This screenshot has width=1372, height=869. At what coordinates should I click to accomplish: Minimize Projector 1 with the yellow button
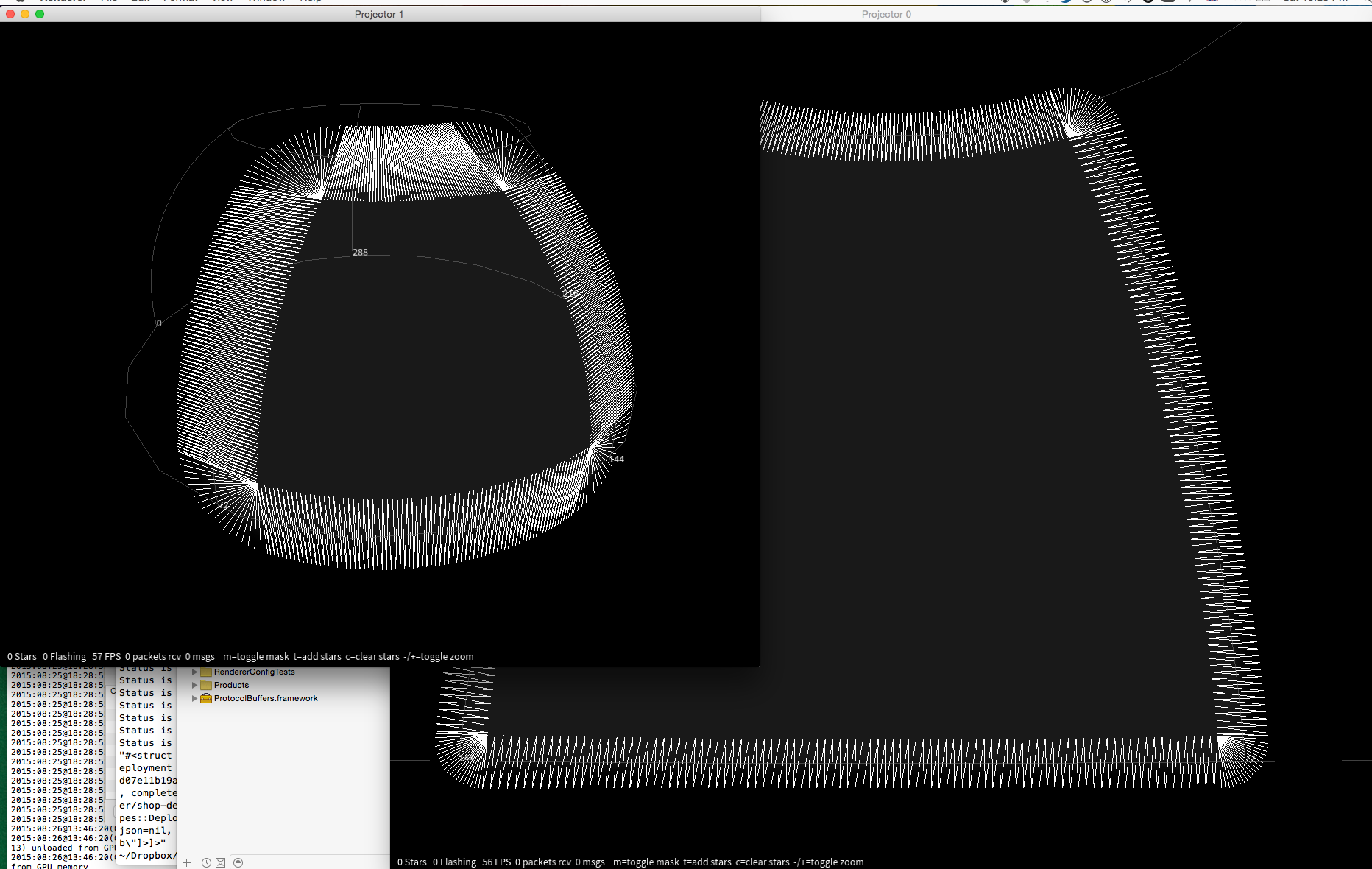point(25,14)
